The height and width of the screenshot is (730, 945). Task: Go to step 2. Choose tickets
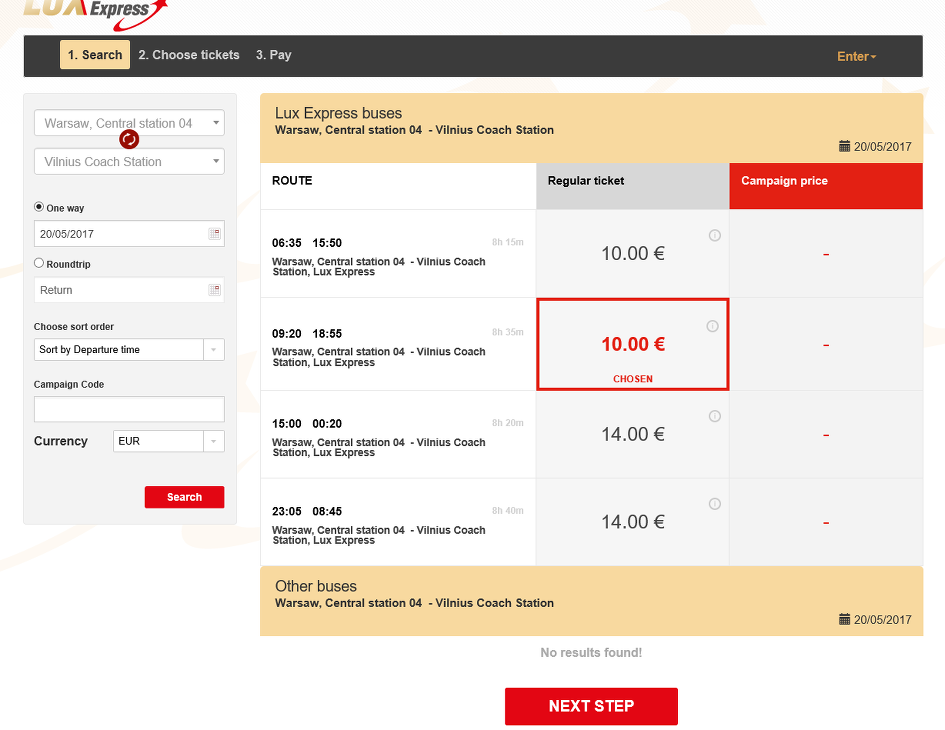[189, 55]
